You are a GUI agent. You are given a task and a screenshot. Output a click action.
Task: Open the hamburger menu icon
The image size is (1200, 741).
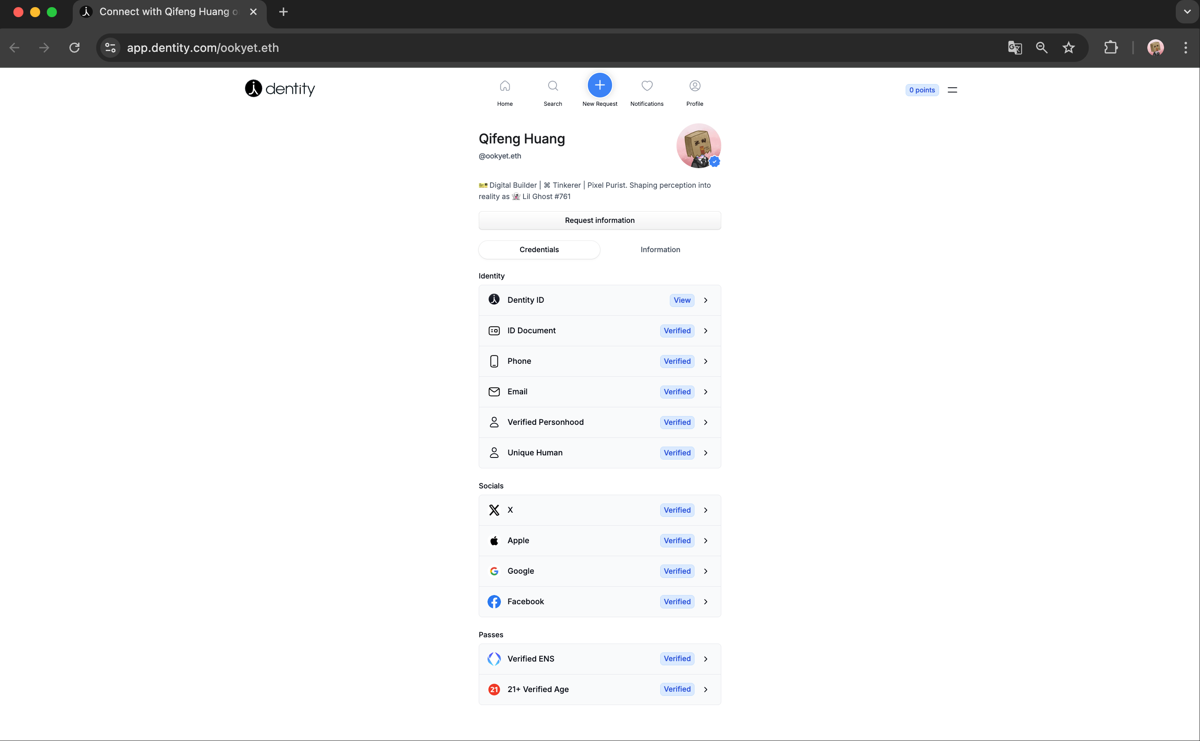click(x=952, y=90)
